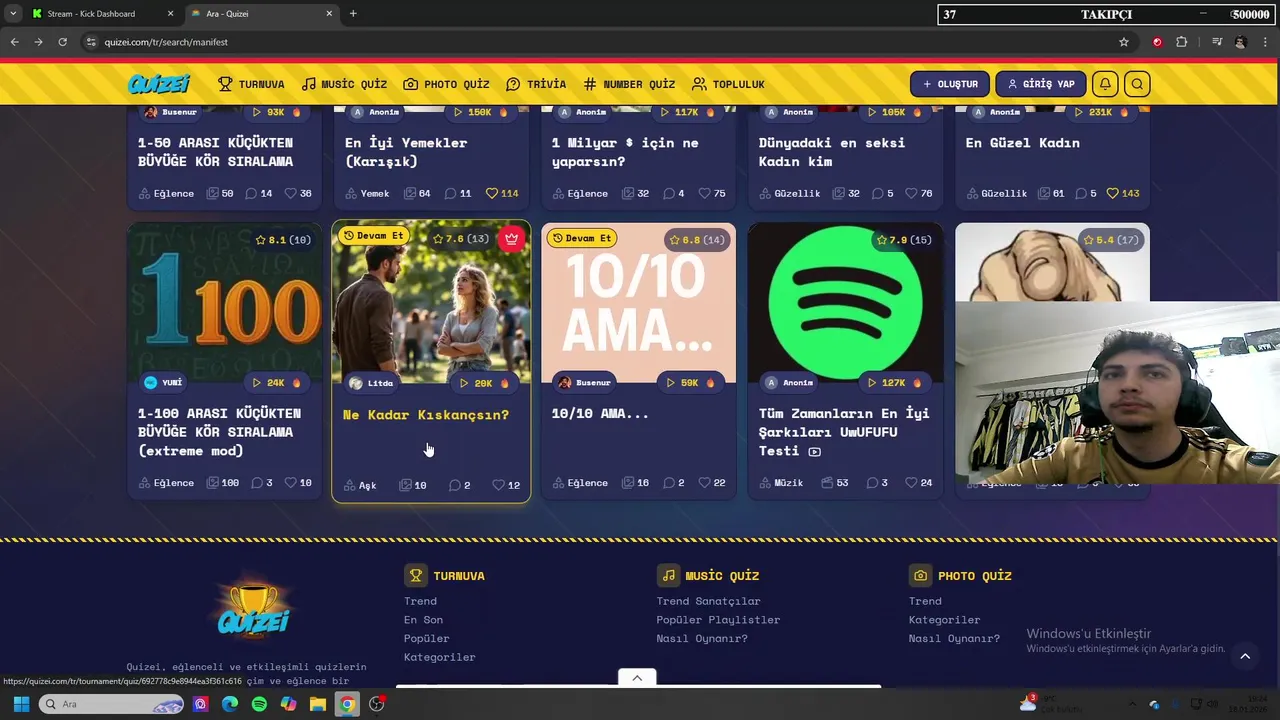Click the scroll-to-top arrow button
Viewport: 1280px width, 720px height.
coord(1245,656)
